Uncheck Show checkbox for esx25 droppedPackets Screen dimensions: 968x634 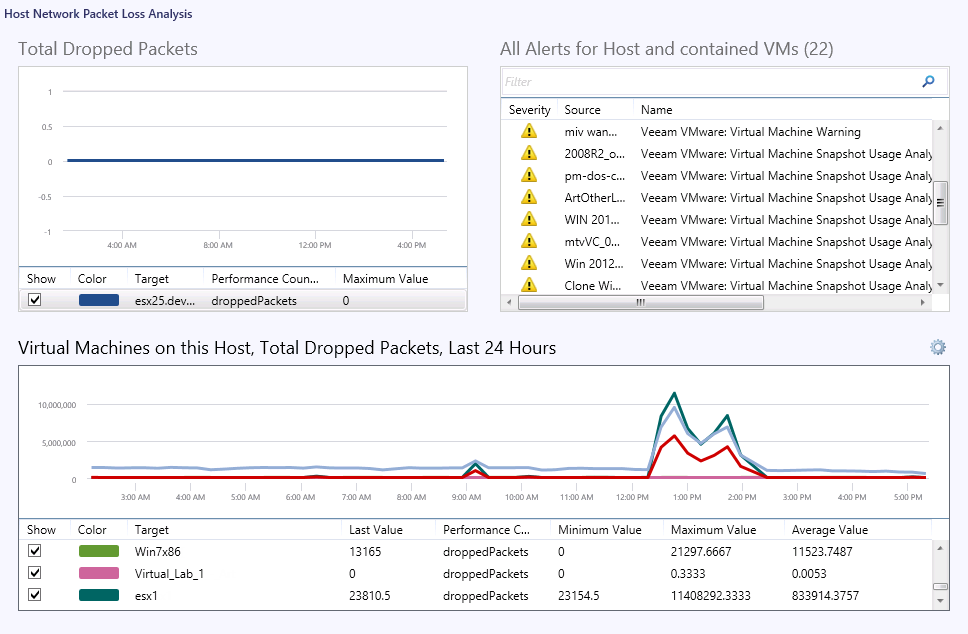tap(35, 300)
